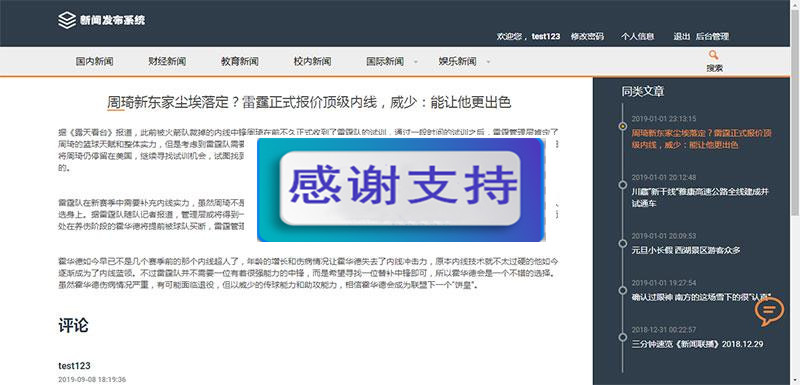The width and height of the screenshot is (800, 385).
Task: Open the 国内新闻 menu item
Action: (x=94, y=61)
